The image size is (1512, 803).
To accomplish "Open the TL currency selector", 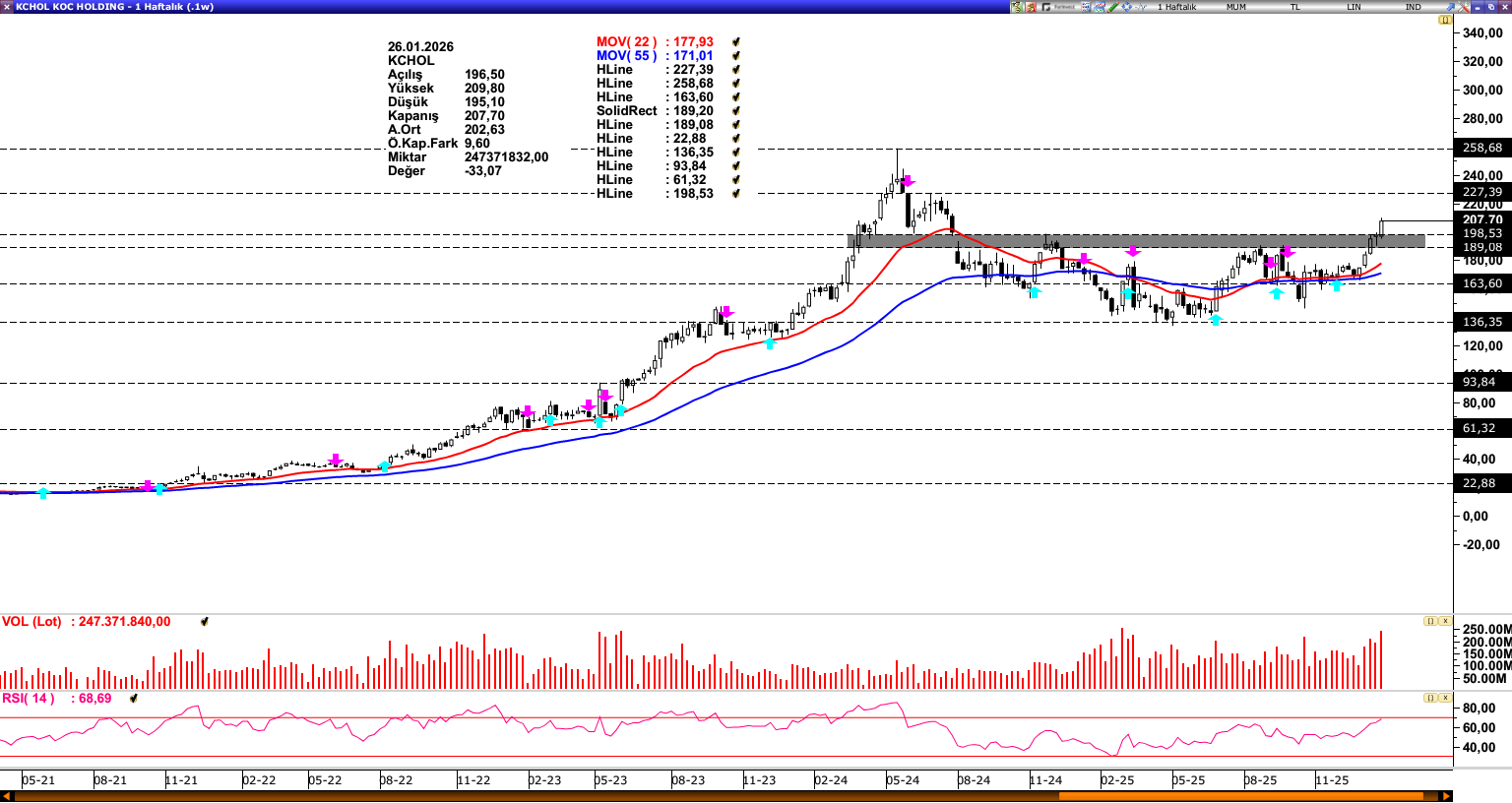I will coord(1294,7).
